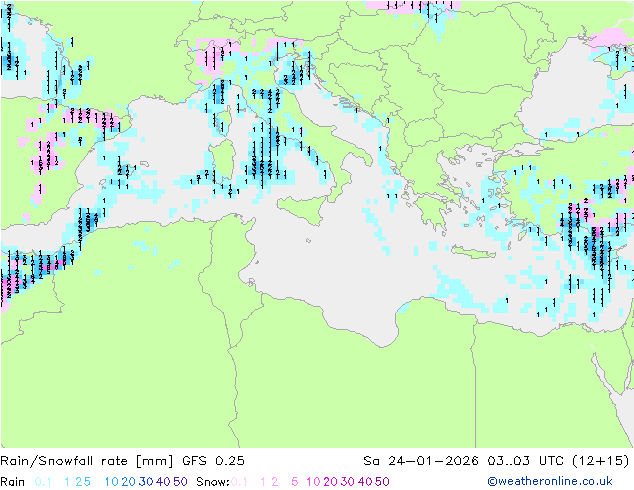The image size is (634, 490).
Task: Click the Rain legend value 50
Action: [x=180, y=482]
